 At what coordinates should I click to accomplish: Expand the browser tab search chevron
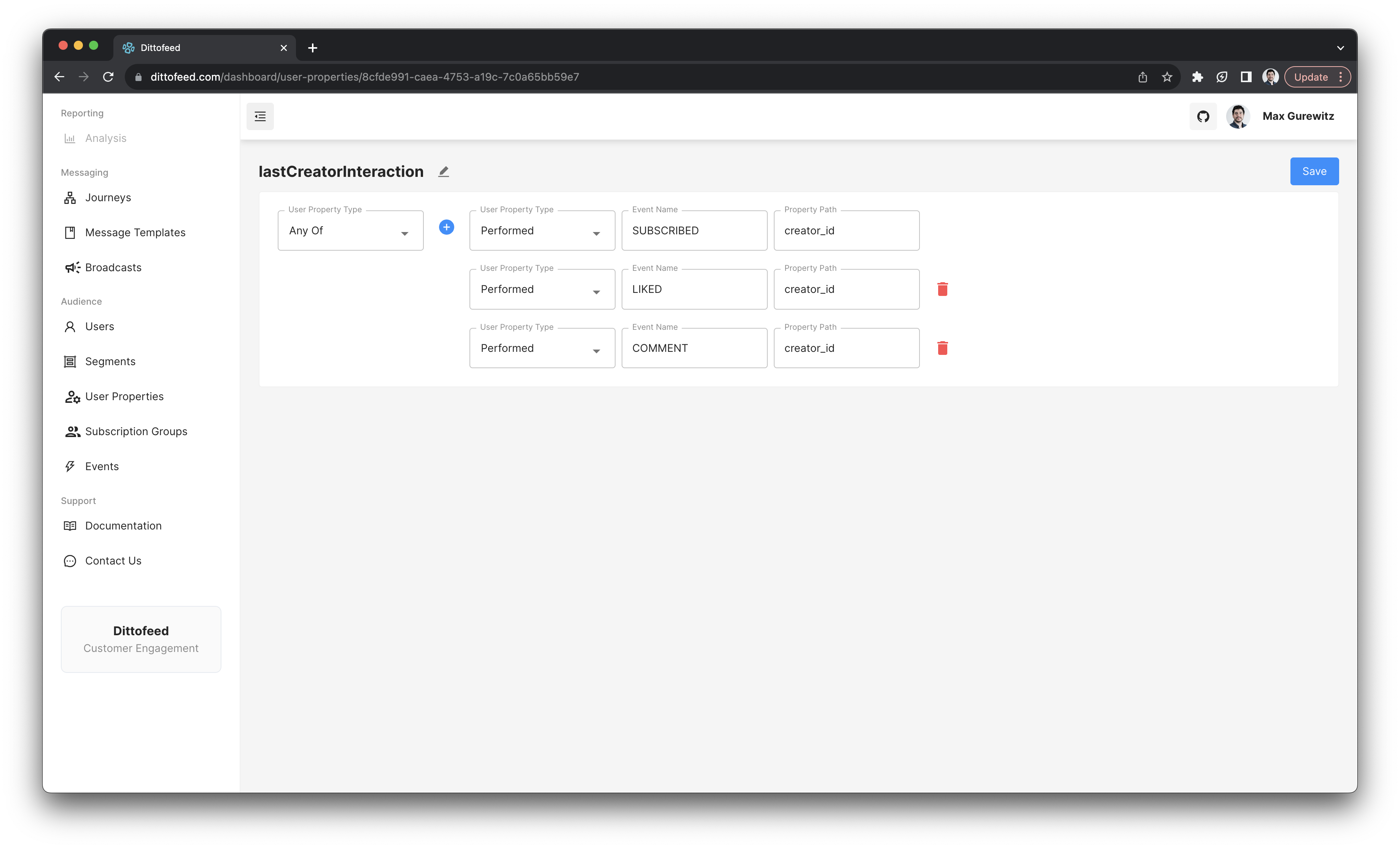1340,48
